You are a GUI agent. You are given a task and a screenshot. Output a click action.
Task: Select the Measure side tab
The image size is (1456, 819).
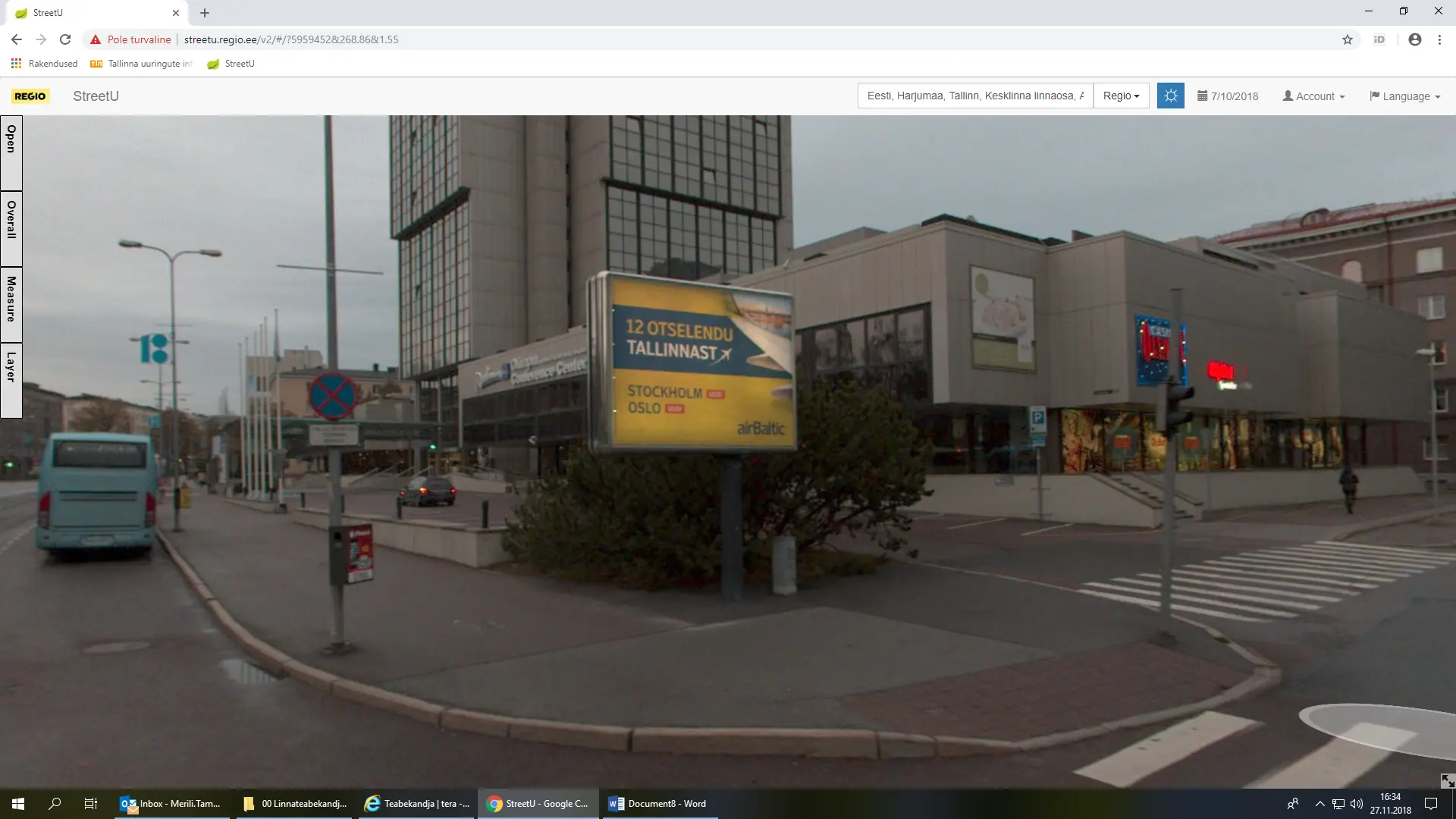tap(11, 303)
